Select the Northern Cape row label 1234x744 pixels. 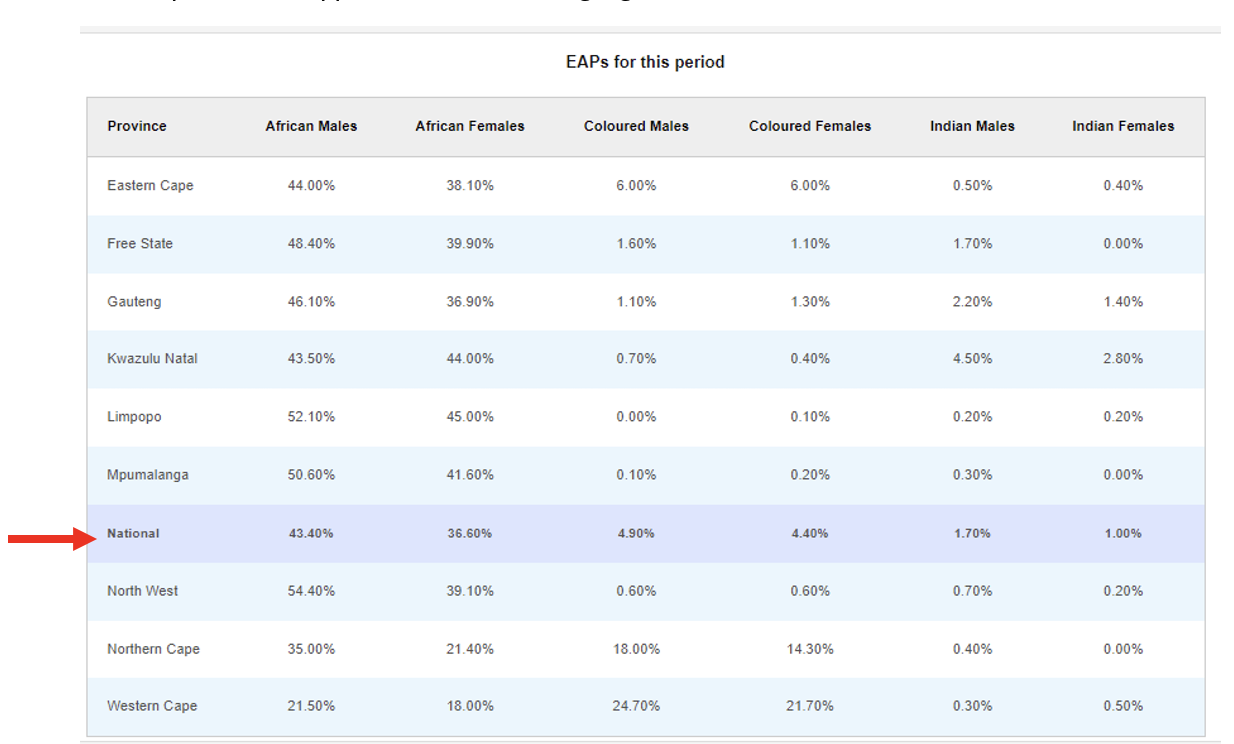click(153, 648)
